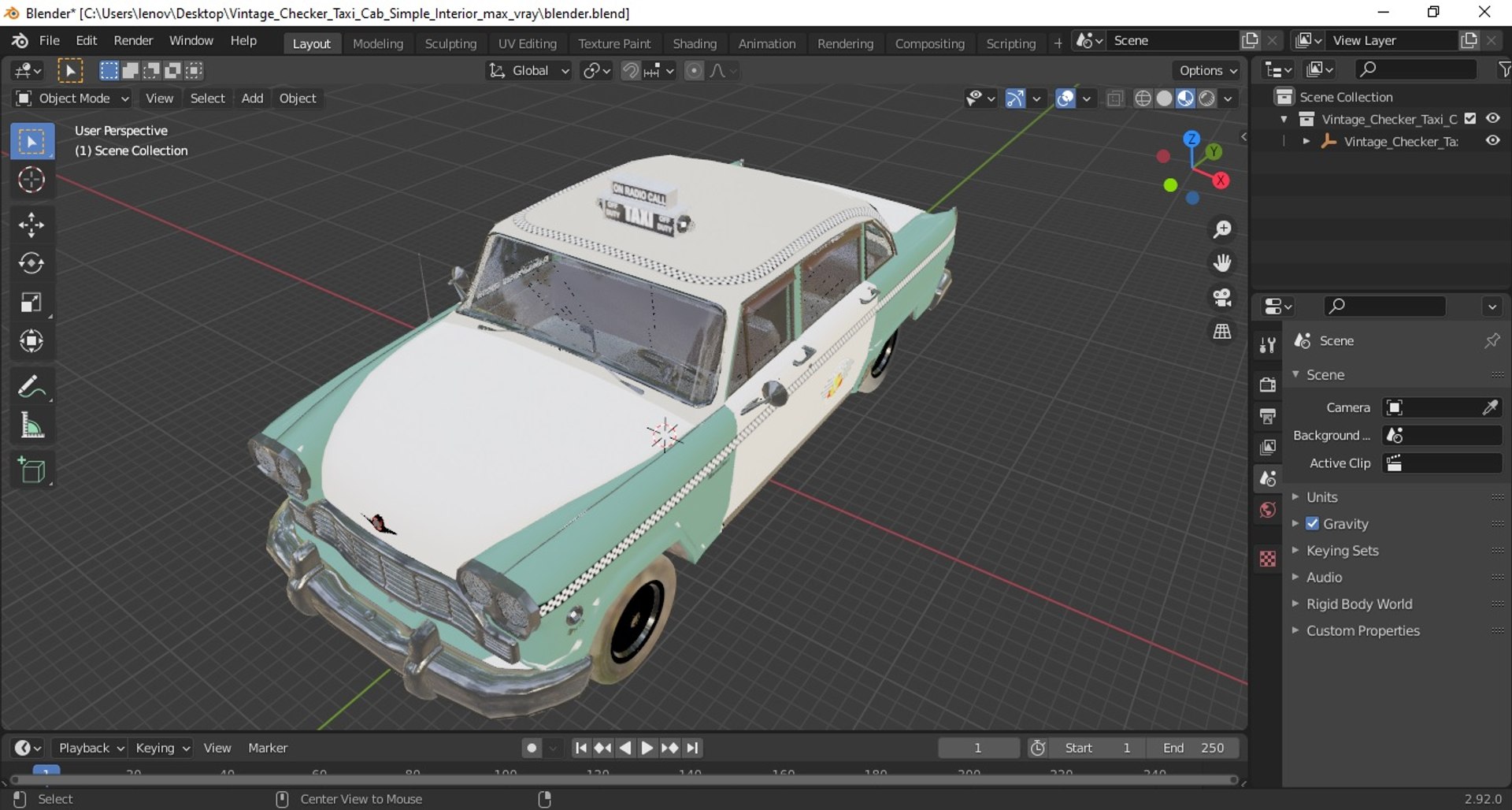This screenshot has width=1512, height=810.
Task: Pick the Annotate pencil tool
Action: click(x=31, y=387)
